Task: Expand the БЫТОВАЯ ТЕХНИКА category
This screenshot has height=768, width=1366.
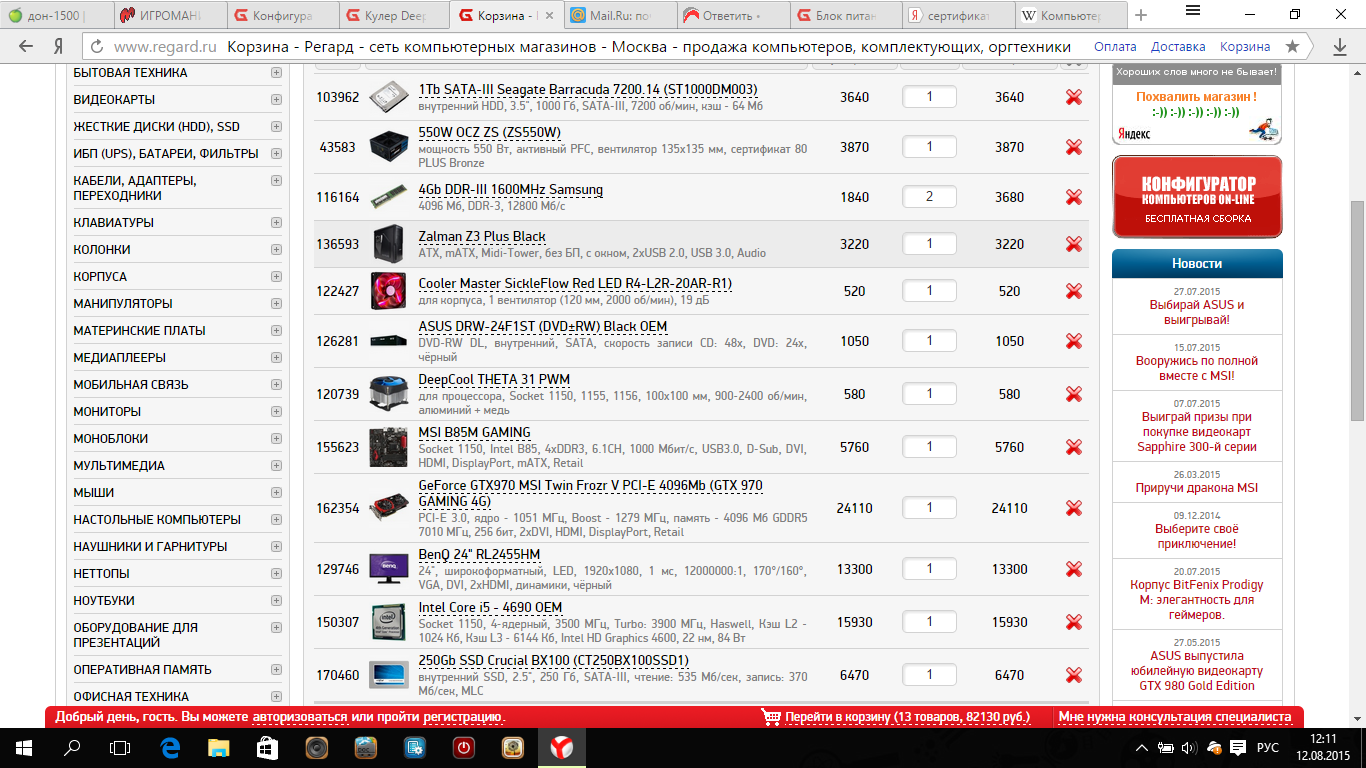Action: [x=276, y=73]
